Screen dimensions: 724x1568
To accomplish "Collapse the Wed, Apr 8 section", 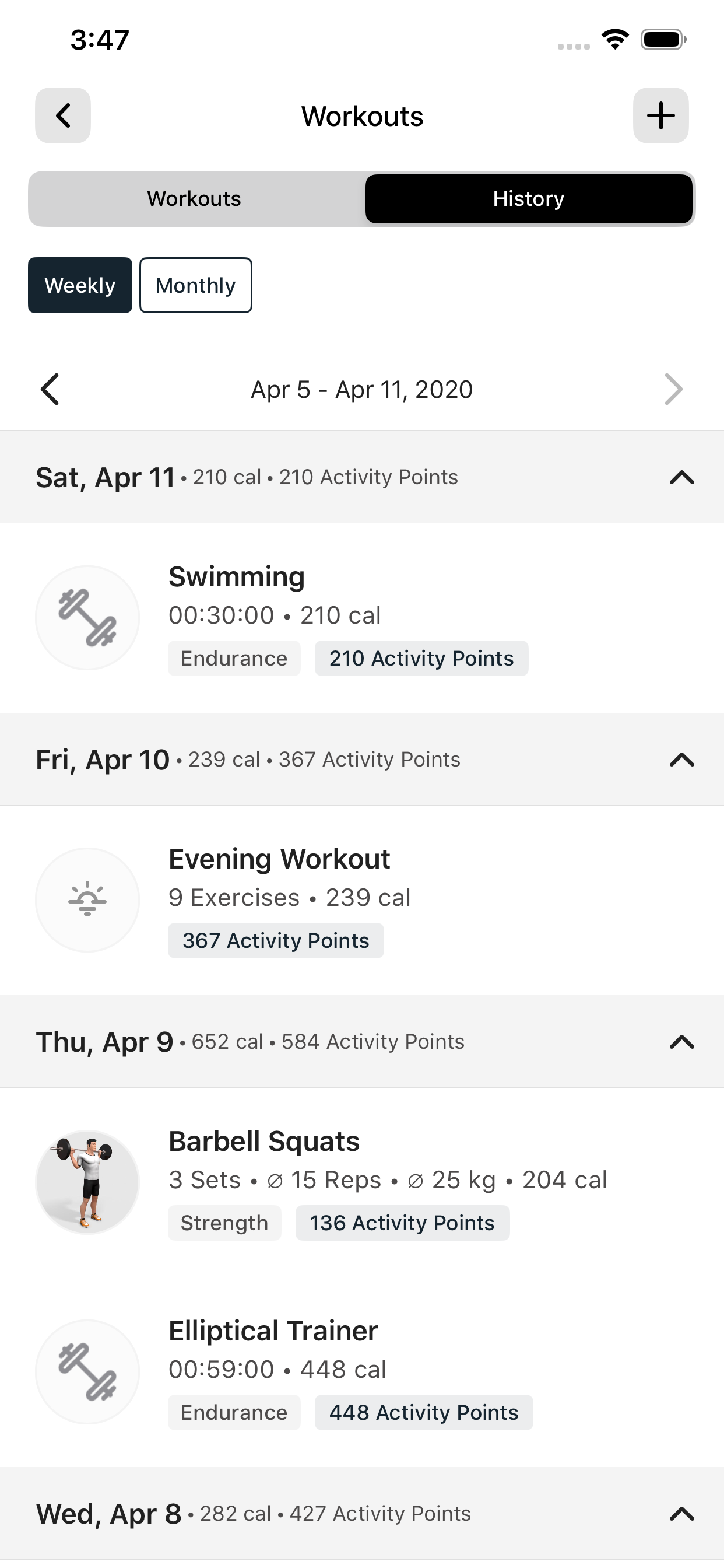I will (682, 1514).
